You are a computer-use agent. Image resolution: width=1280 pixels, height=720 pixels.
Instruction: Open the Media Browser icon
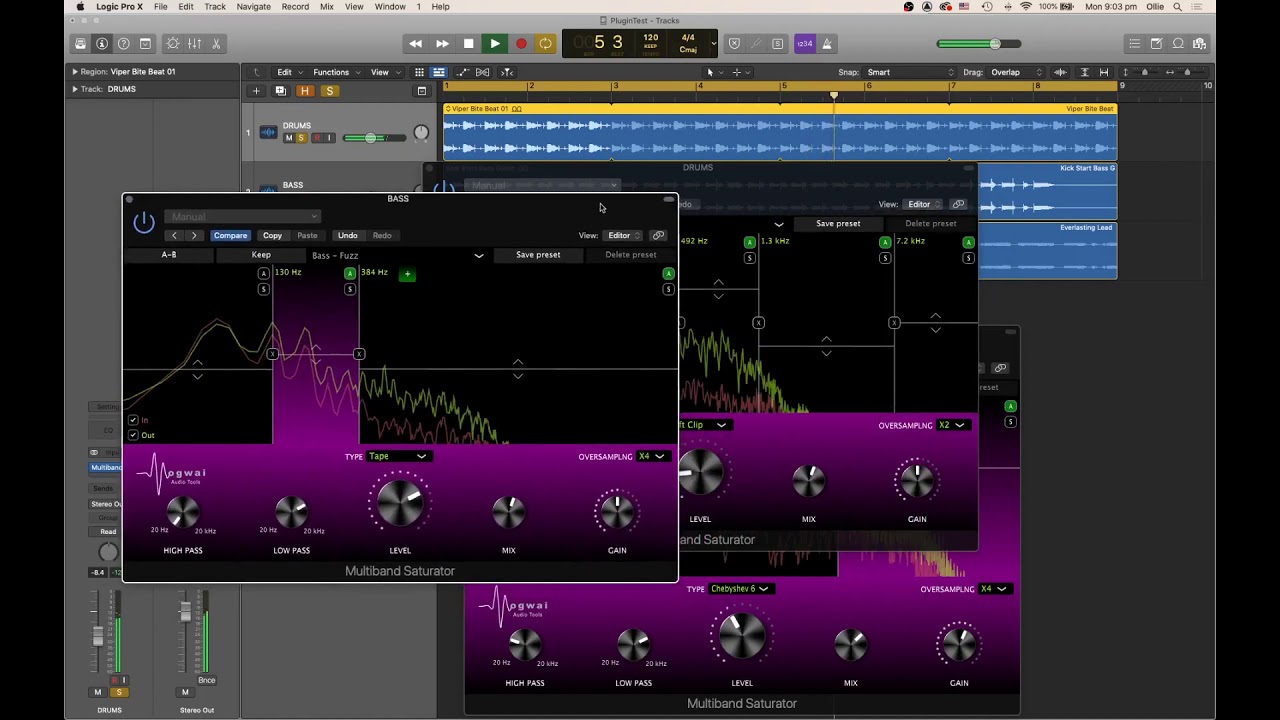(1199, 44)
